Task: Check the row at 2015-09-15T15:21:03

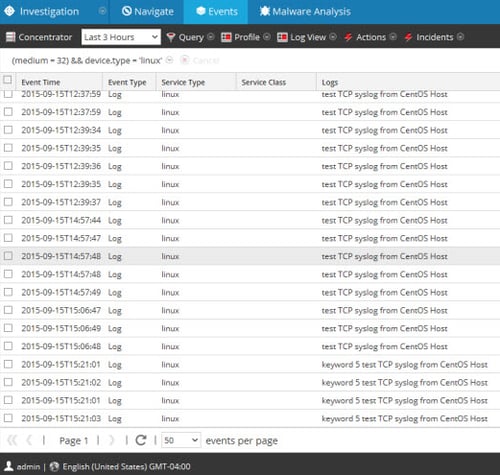Action: [8, 418]
